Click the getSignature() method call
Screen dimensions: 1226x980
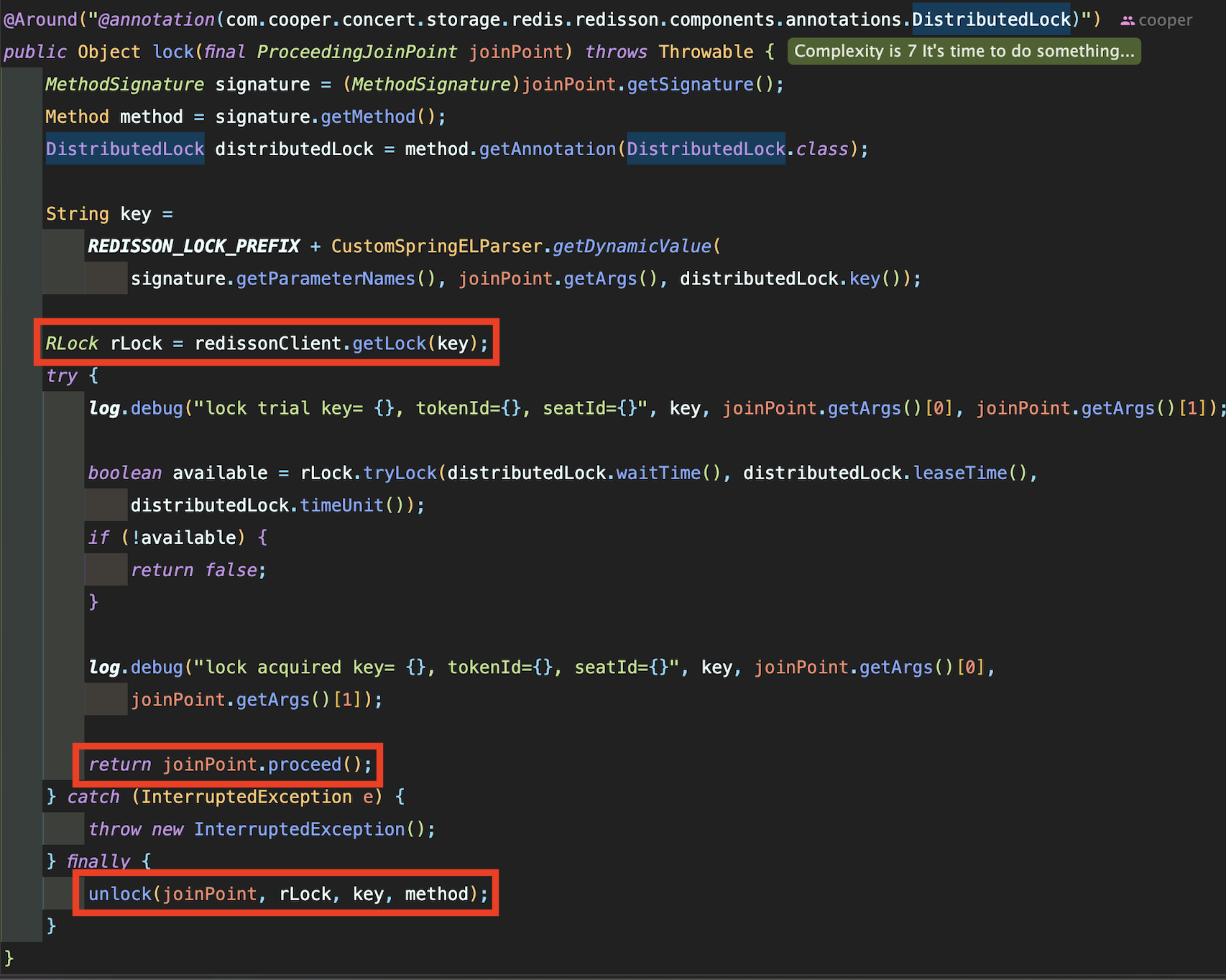coord(700,84)
